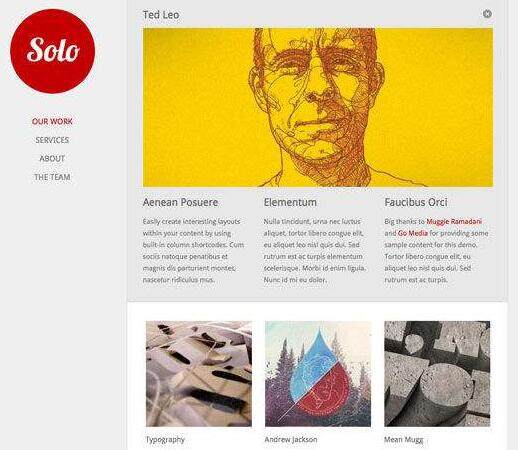Click the Faucibus Orci column heading
This screenshot has width=518, height=450.
click(x=416, y=202)
